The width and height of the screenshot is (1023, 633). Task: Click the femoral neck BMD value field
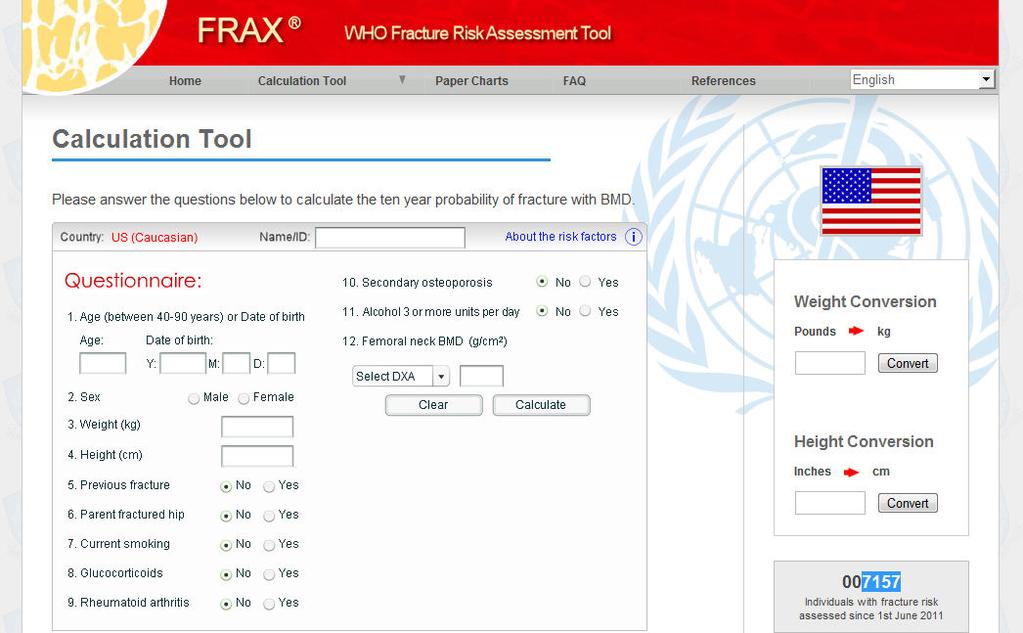coord(481,376)
